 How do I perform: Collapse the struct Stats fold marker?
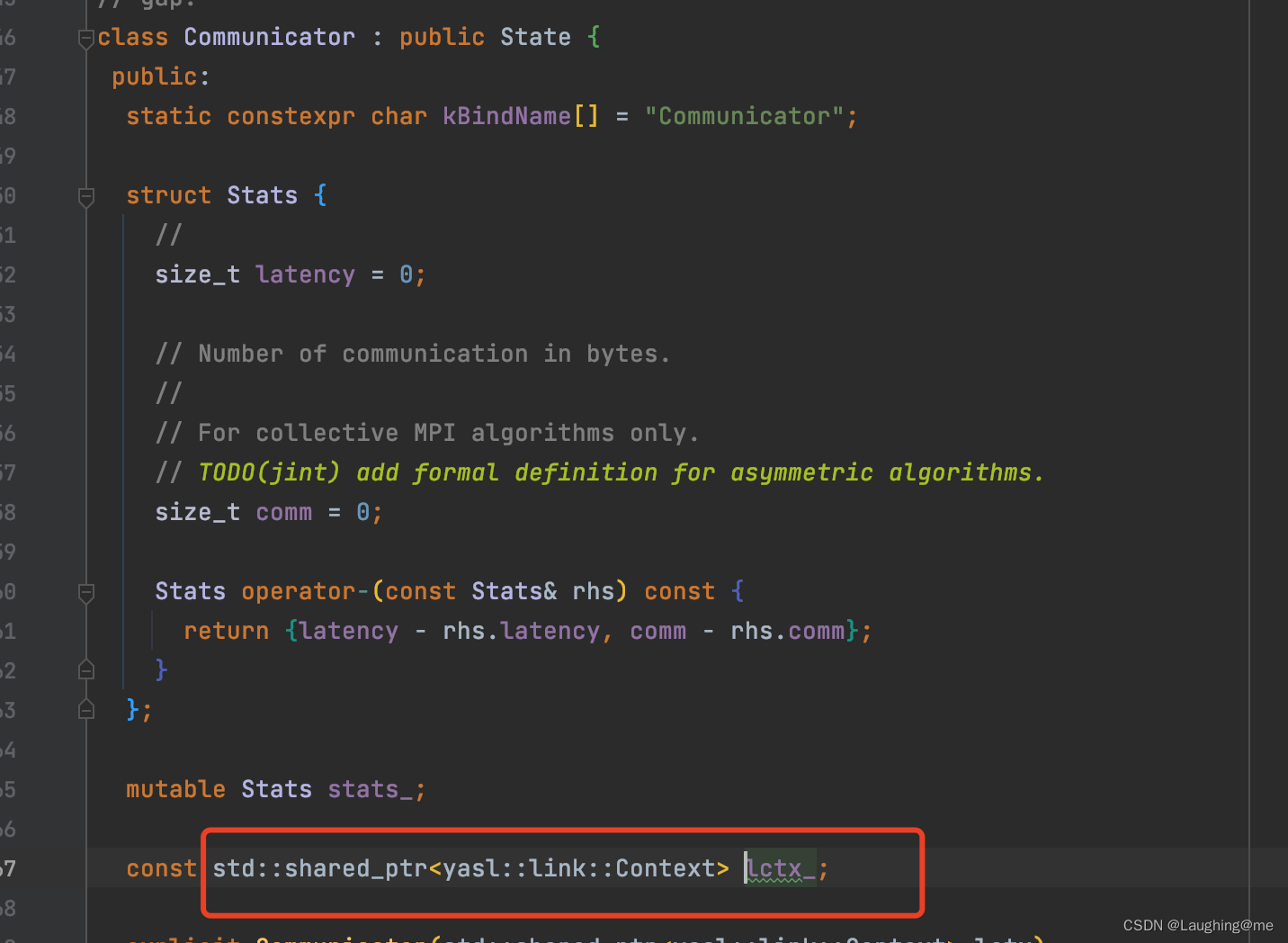point(86,196)
